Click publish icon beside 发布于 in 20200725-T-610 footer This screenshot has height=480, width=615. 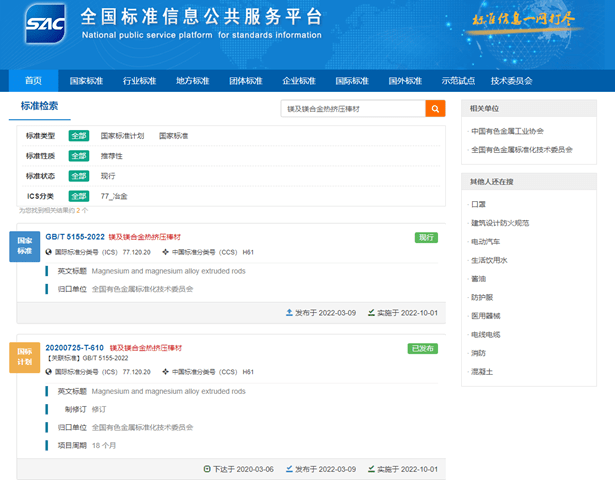pos(289,469)
